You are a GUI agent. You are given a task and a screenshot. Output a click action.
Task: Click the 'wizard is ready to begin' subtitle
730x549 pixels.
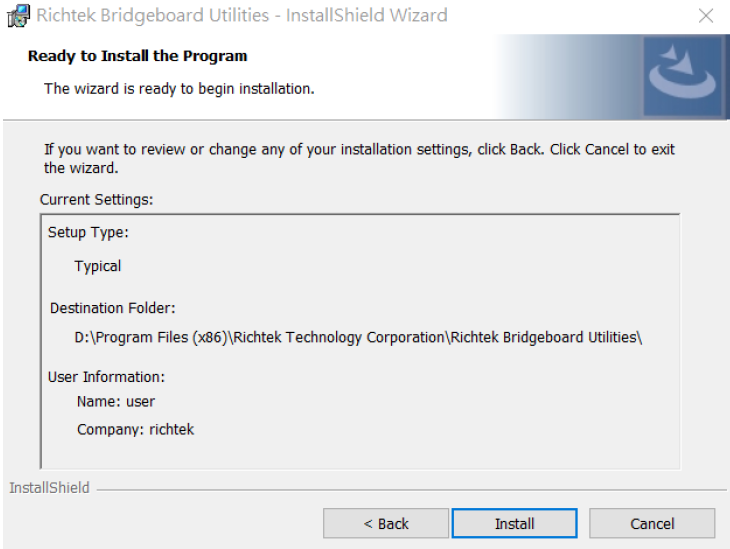coord(179,89)
